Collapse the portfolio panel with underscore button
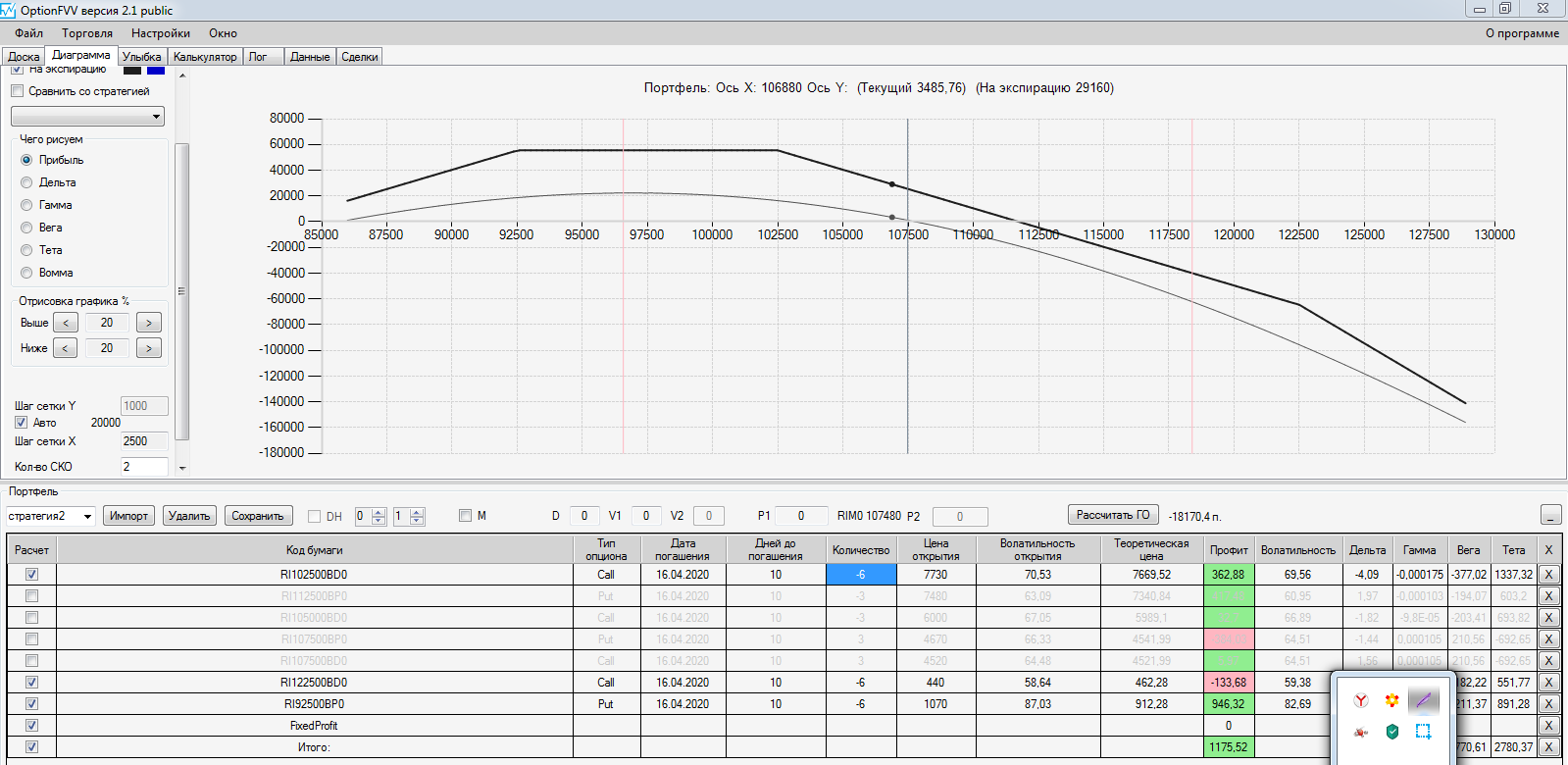This screenshot has width=1568, height=765. point(1550,515)
